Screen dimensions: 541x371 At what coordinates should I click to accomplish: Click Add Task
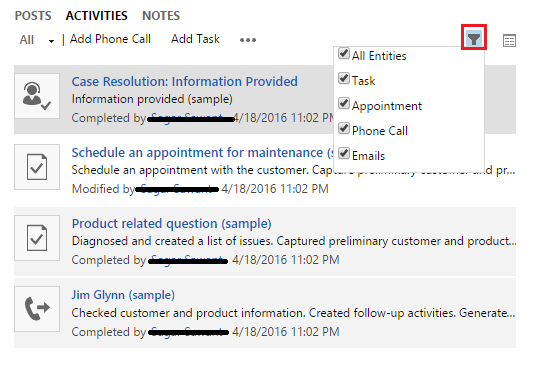195,39
